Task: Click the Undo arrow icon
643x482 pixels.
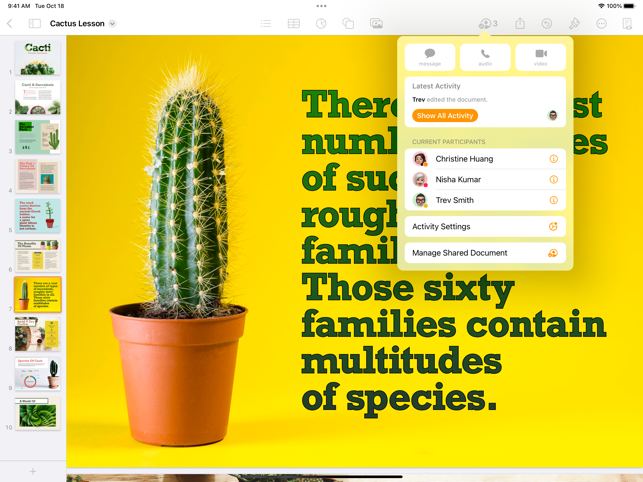Action: click(x=547, y=23)
